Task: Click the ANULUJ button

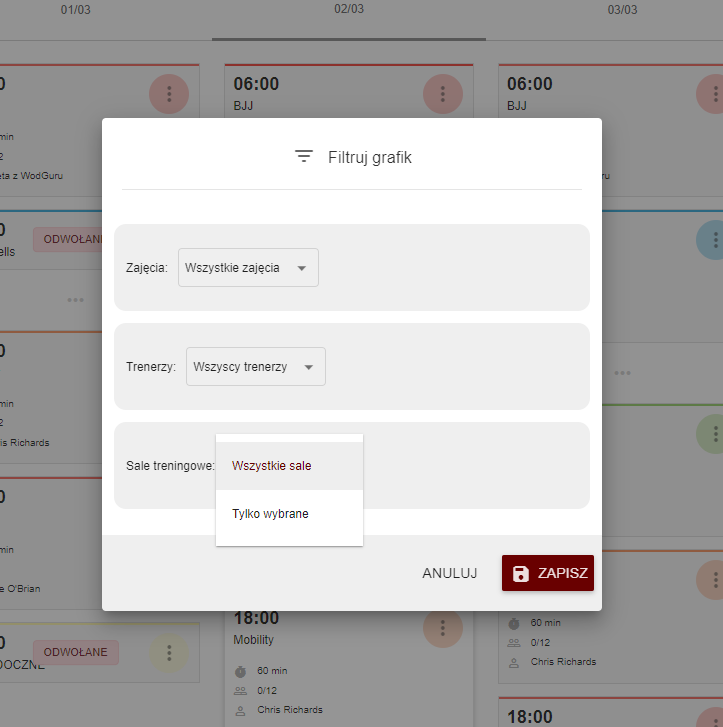Action: pyautogui.click(x=449, y=573)
